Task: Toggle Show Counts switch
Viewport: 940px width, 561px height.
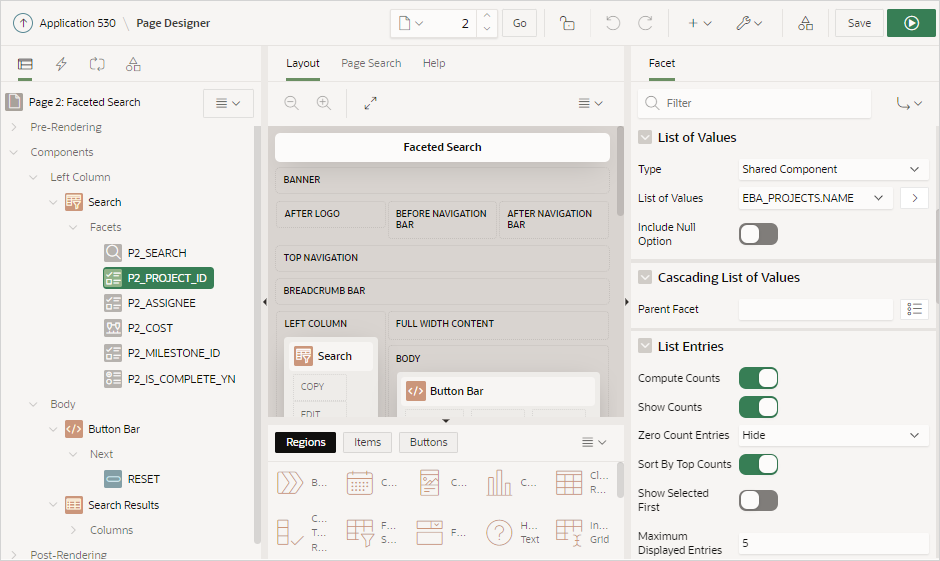Action: coord(758,407)
